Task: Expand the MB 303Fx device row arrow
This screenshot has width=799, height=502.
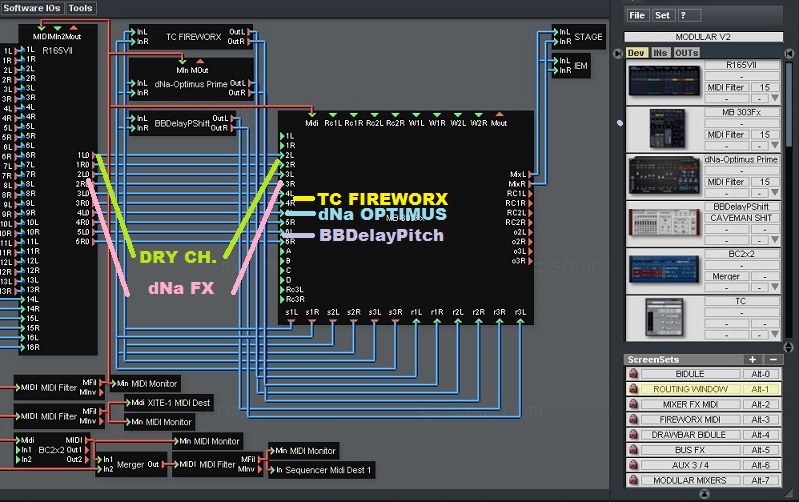Action: 775,145
